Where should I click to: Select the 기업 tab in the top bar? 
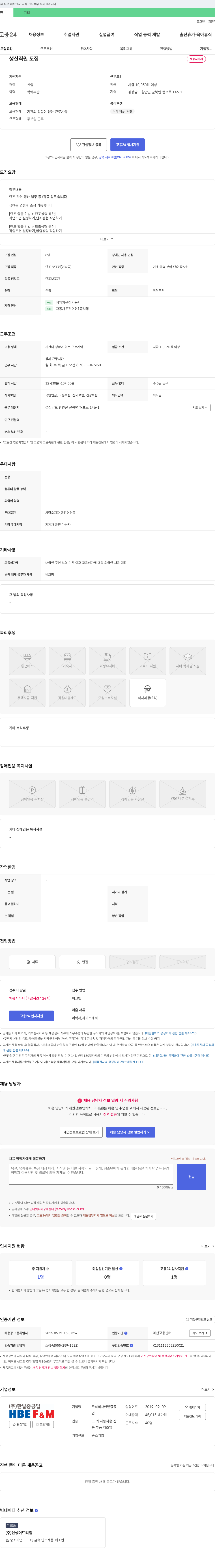pos(27,12)
